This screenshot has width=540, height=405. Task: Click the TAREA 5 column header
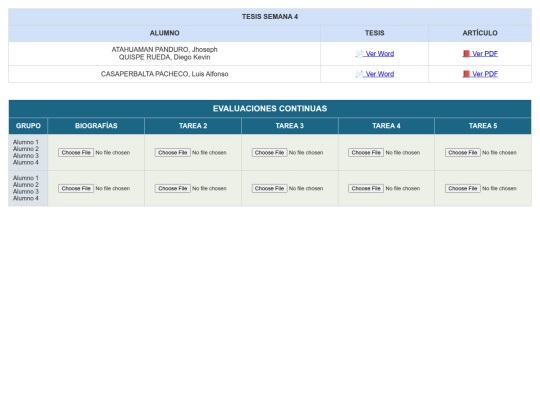pos(483,126)
